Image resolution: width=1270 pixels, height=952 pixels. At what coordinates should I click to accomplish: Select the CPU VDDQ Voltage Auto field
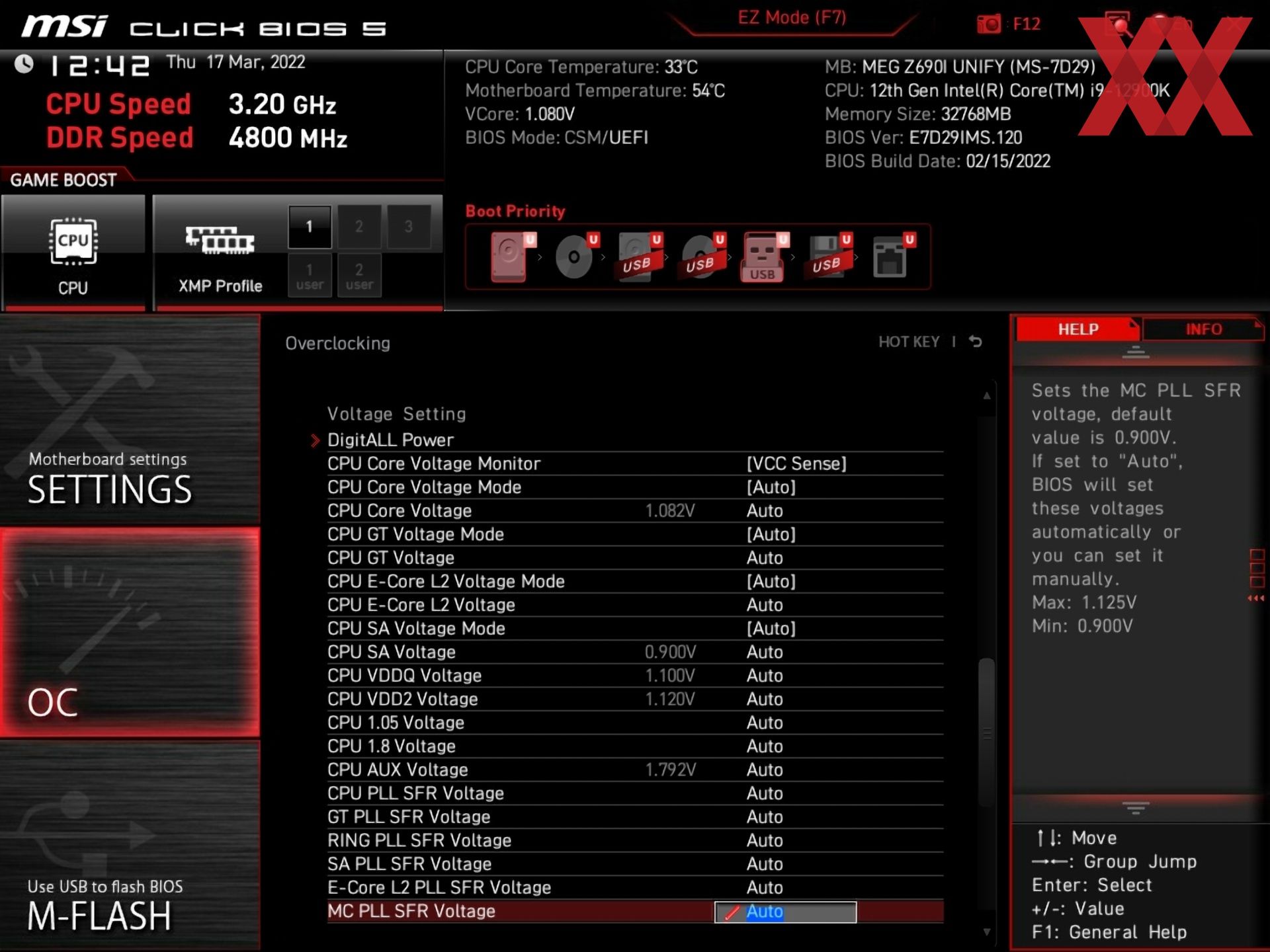point(765,676)
